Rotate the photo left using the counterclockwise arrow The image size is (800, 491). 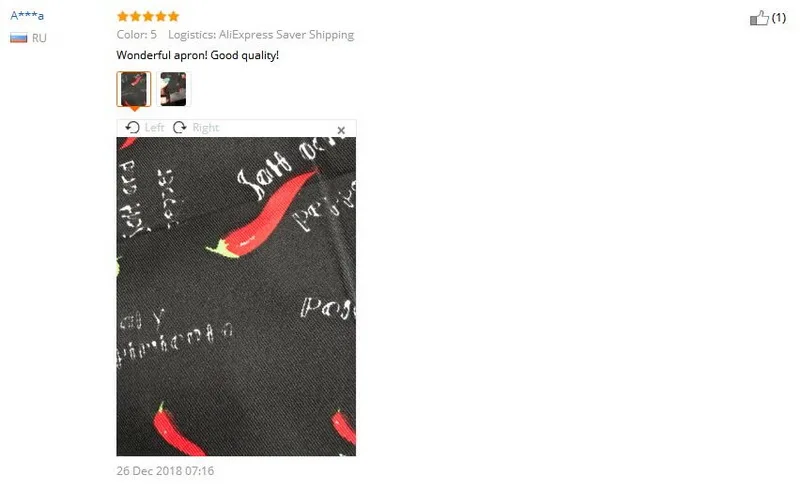point(132,128)
